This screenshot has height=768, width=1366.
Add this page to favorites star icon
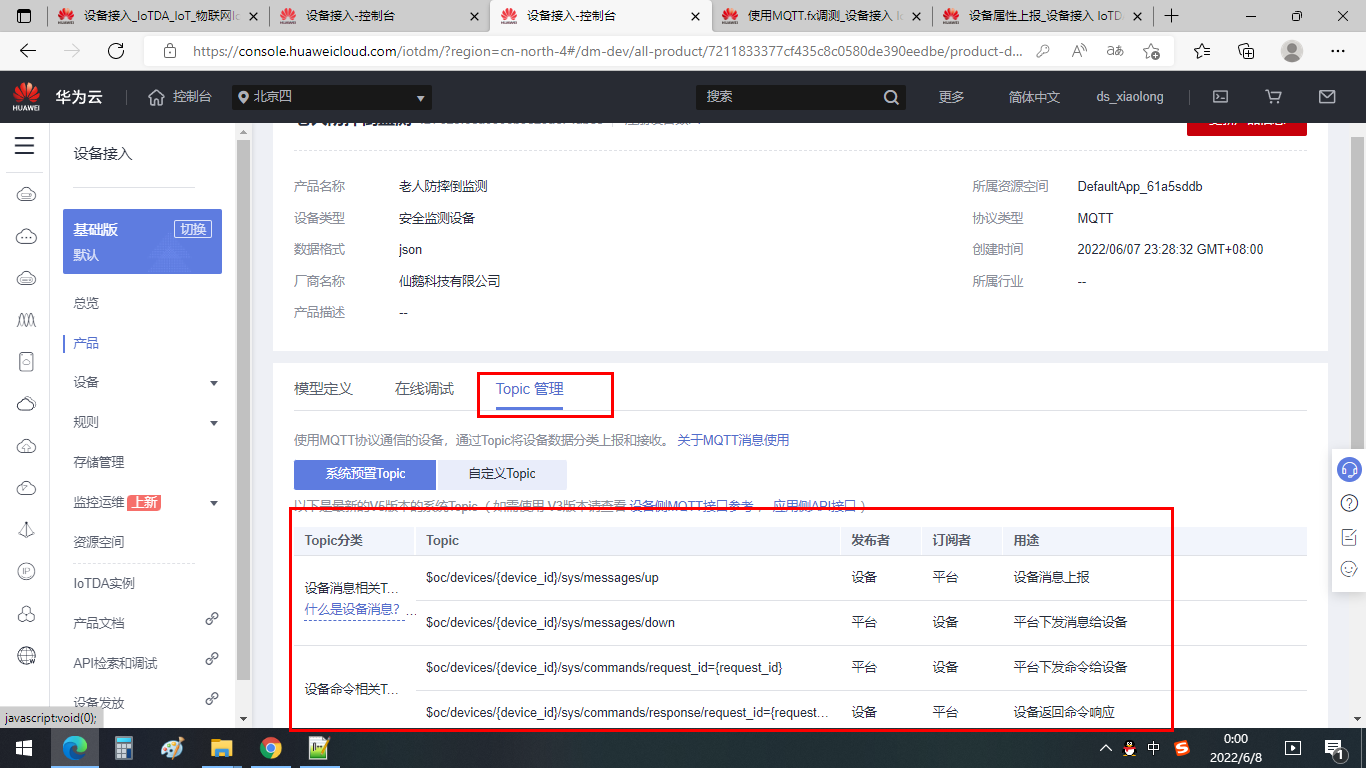1152,51
